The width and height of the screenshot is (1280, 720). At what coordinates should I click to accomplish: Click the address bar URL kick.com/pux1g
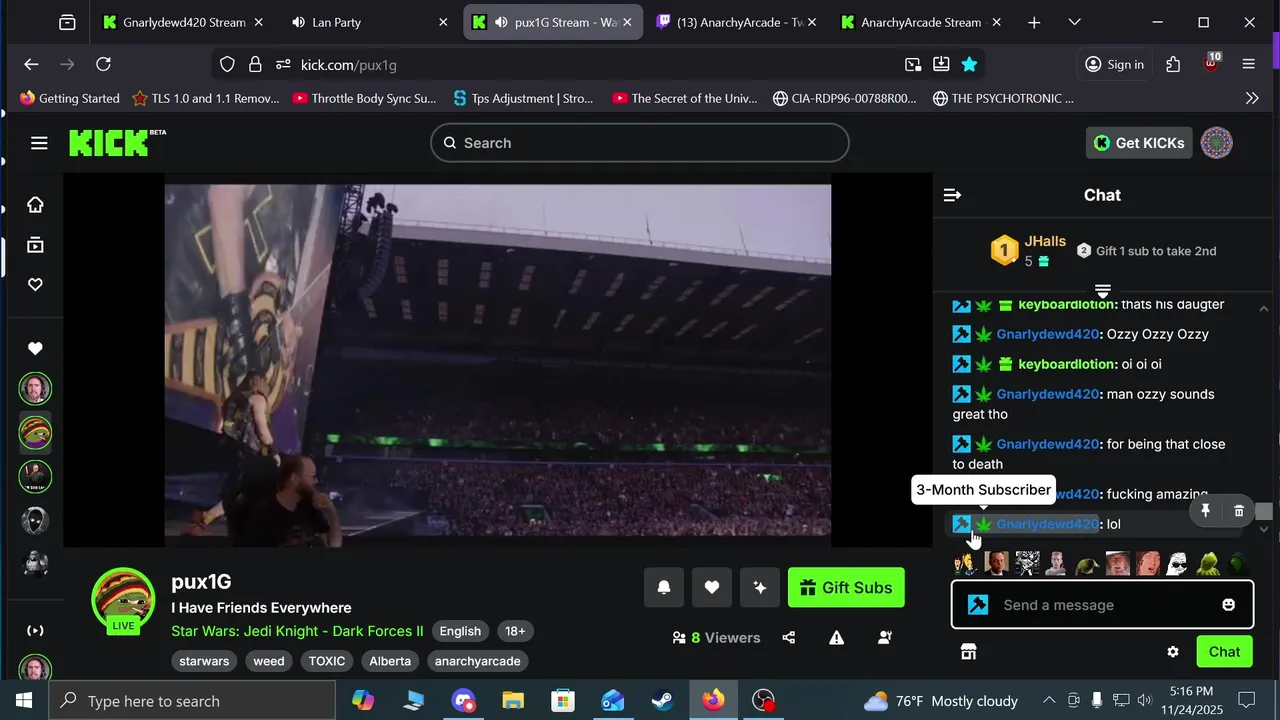click(x=349, y=65)
